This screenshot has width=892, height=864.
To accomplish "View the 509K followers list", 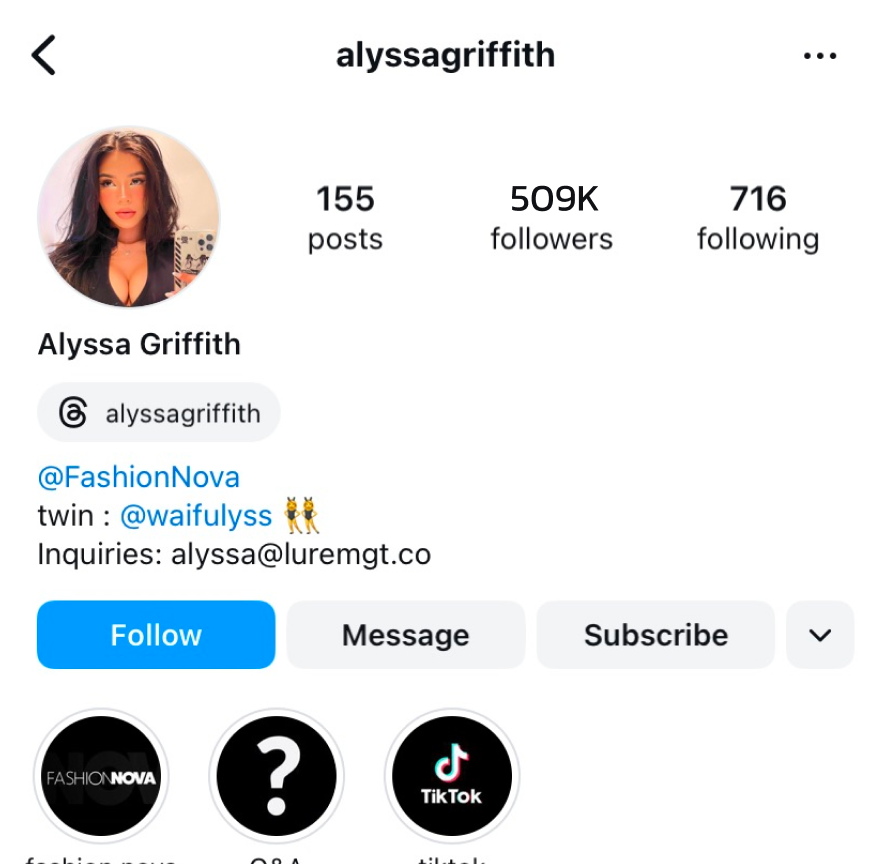I will coord(552,217).
